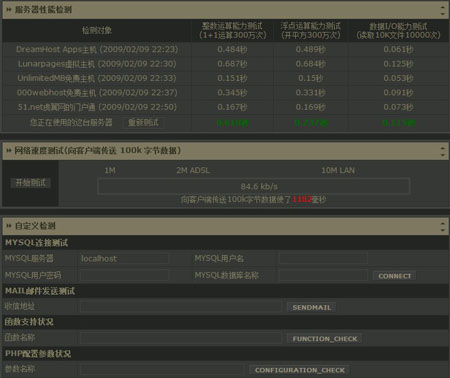Click the 数据I/O能力测试 column header
450x378 pixels.
pyautogui.click(x=398, y=30)
